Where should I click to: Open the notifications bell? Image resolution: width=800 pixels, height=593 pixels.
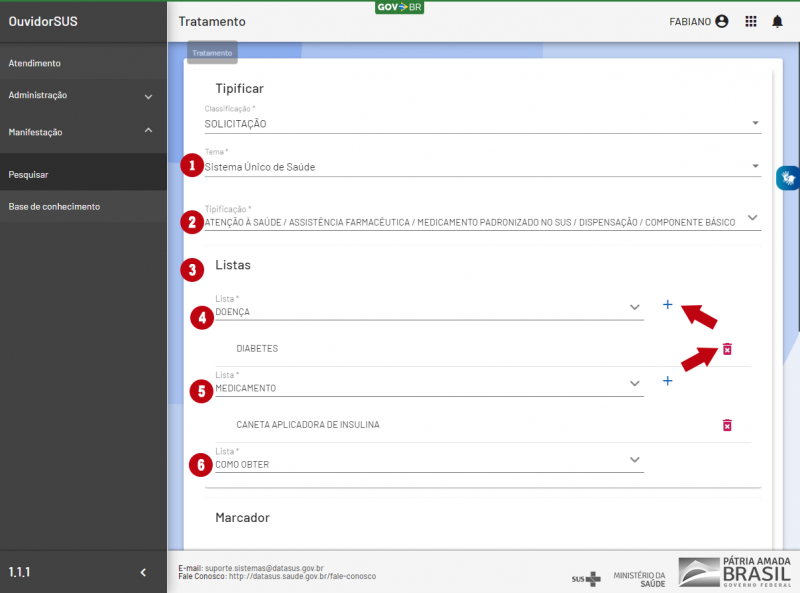coord(777,21)
